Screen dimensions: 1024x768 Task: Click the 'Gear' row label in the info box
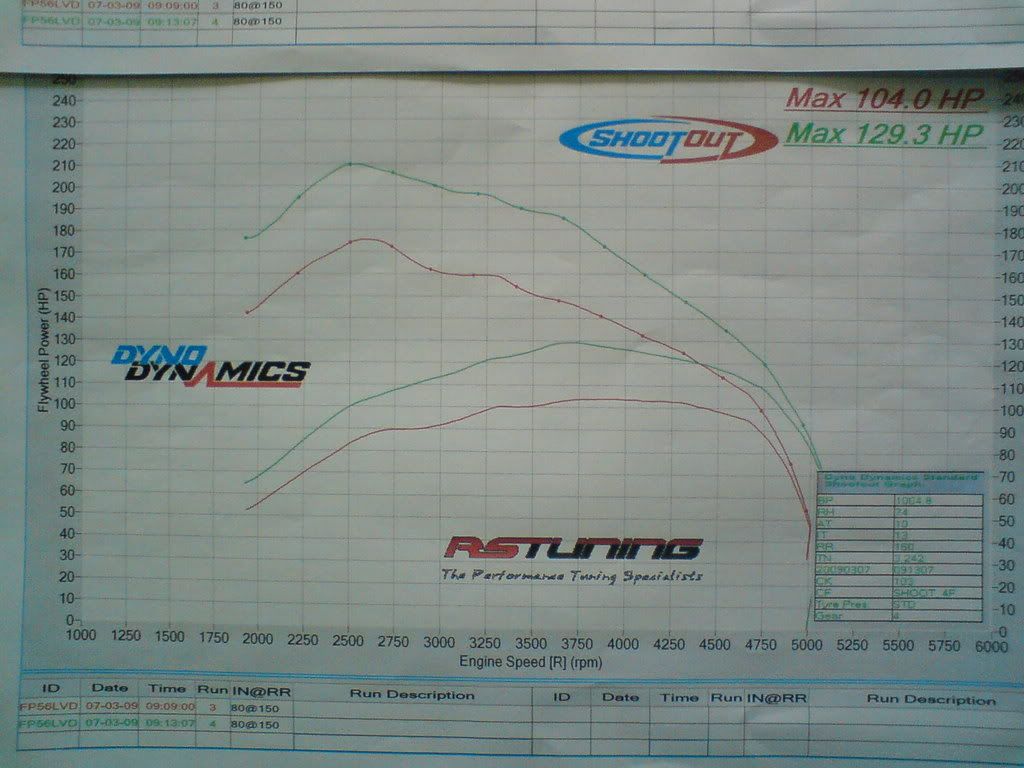829,616
